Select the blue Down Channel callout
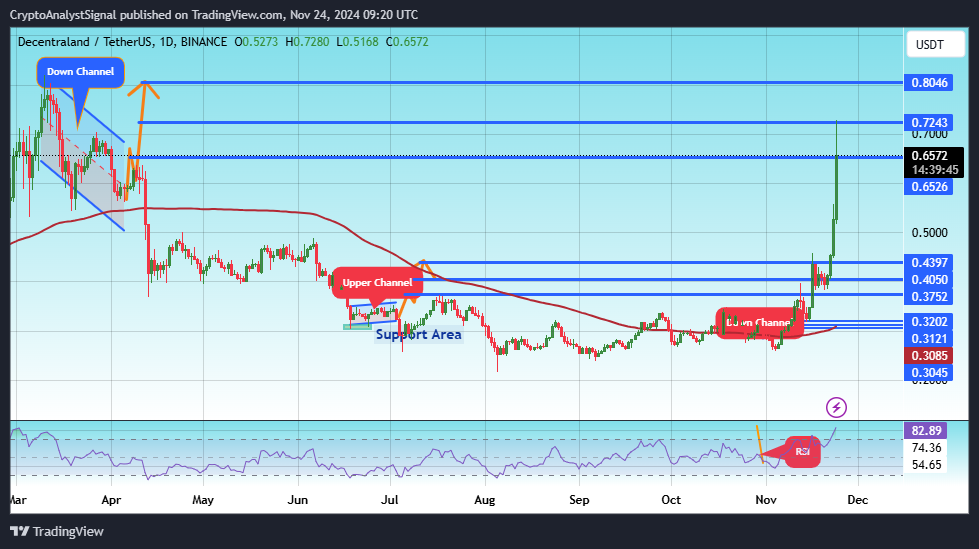This screenshot has width=979, height=549. [x=81, y=72]
